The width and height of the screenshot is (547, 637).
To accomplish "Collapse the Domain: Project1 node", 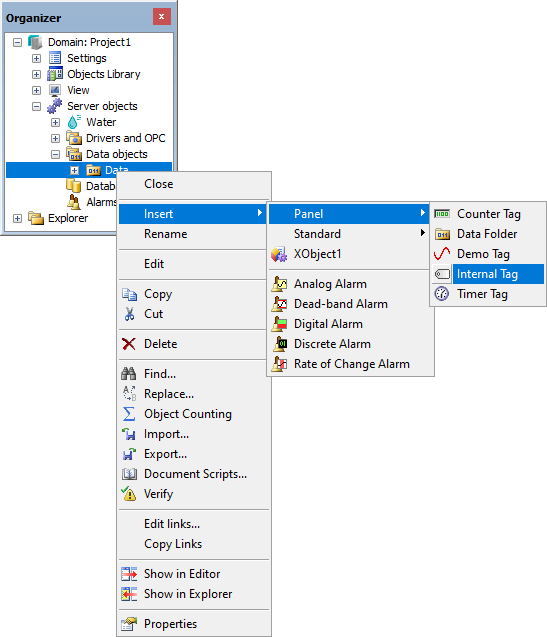I will tap(17, 42).
